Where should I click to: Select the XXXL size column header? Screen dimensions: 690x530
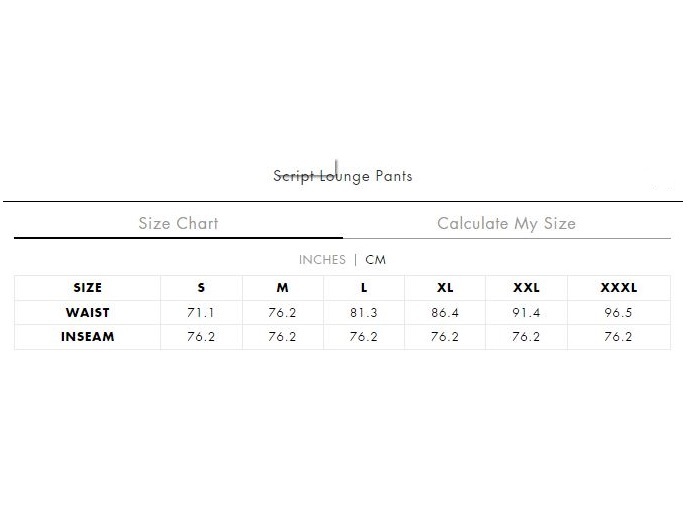618,288
